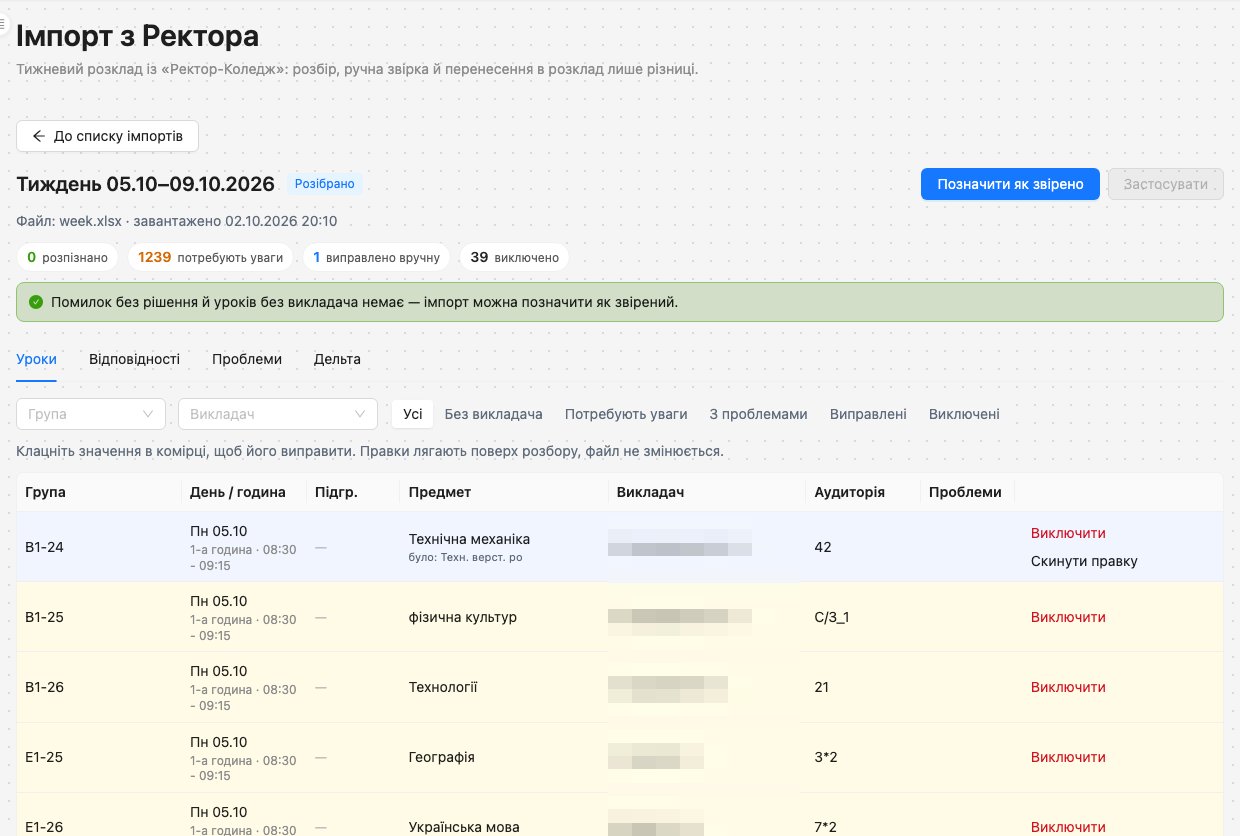Exclude the В1-24 lesson row via 'Виключити'
This screenshot has width=1240, height=836.
pyautogui.click(x=1068, y=533)
